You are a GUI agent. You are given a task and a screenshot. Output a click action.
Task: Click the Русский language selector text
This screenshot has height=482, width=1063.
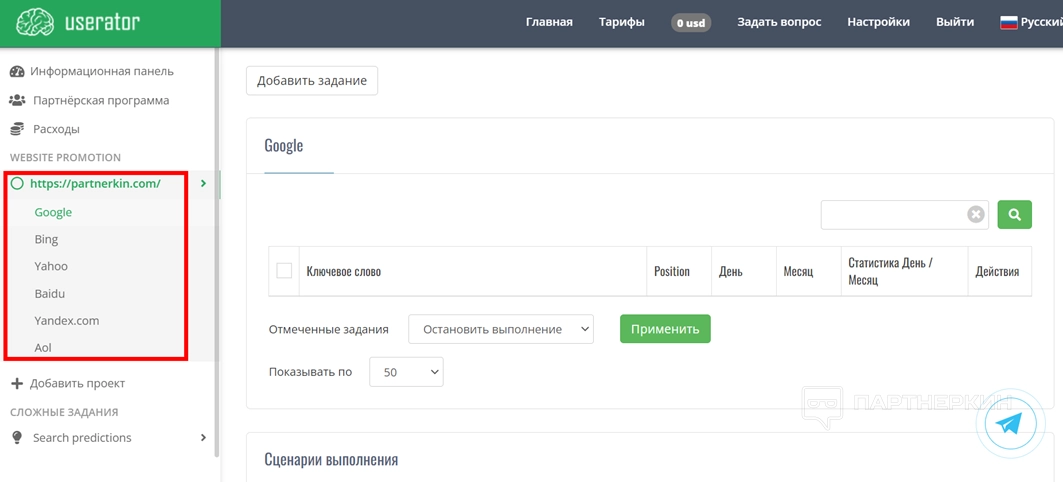click(x=1042, y=22)
